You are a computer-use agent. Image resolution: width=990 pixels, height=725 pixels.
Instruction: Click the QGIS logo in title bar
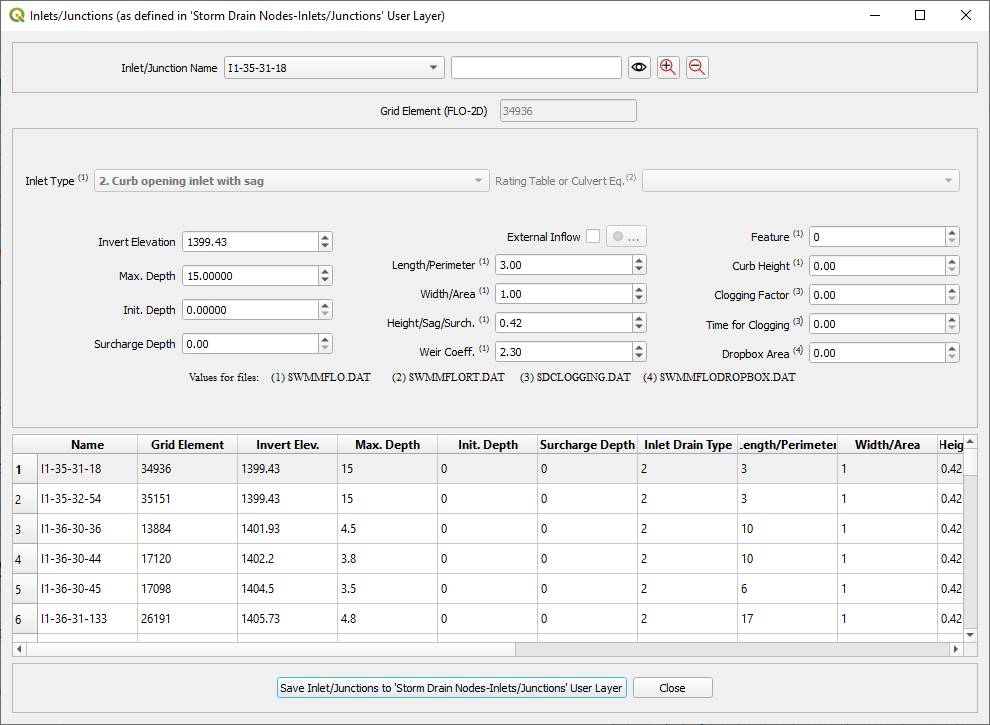point(15,15)
